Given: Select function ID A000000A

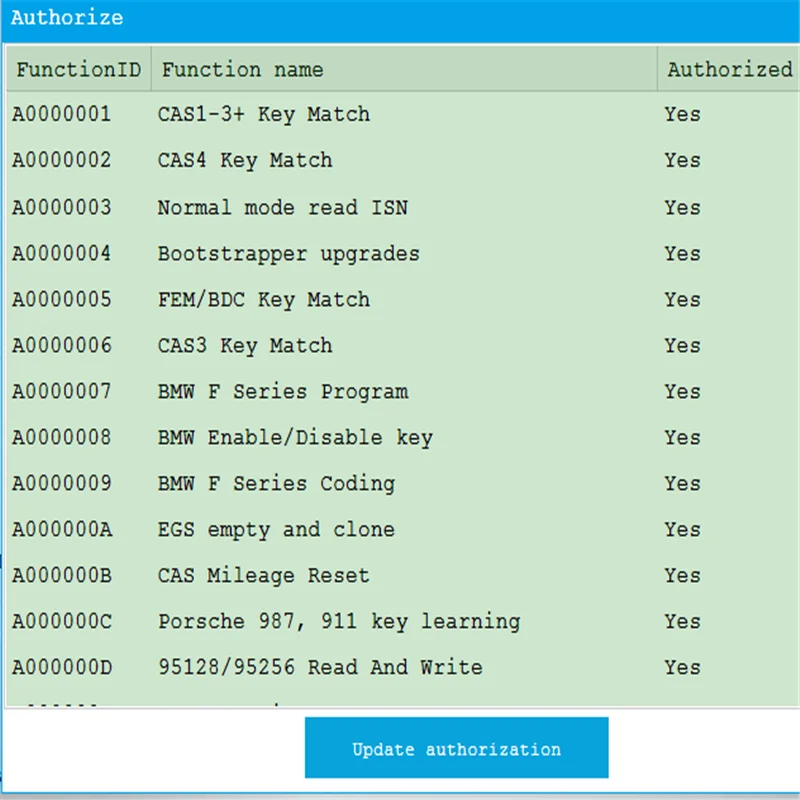Looking at the screenshot, I should point(62,530).
